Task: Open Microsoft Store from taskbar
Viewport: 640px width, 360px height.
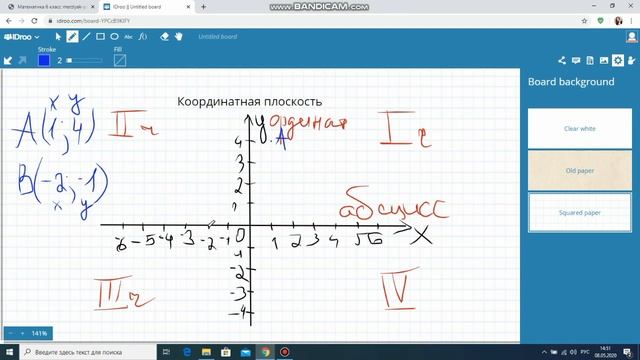Action: 226,352
